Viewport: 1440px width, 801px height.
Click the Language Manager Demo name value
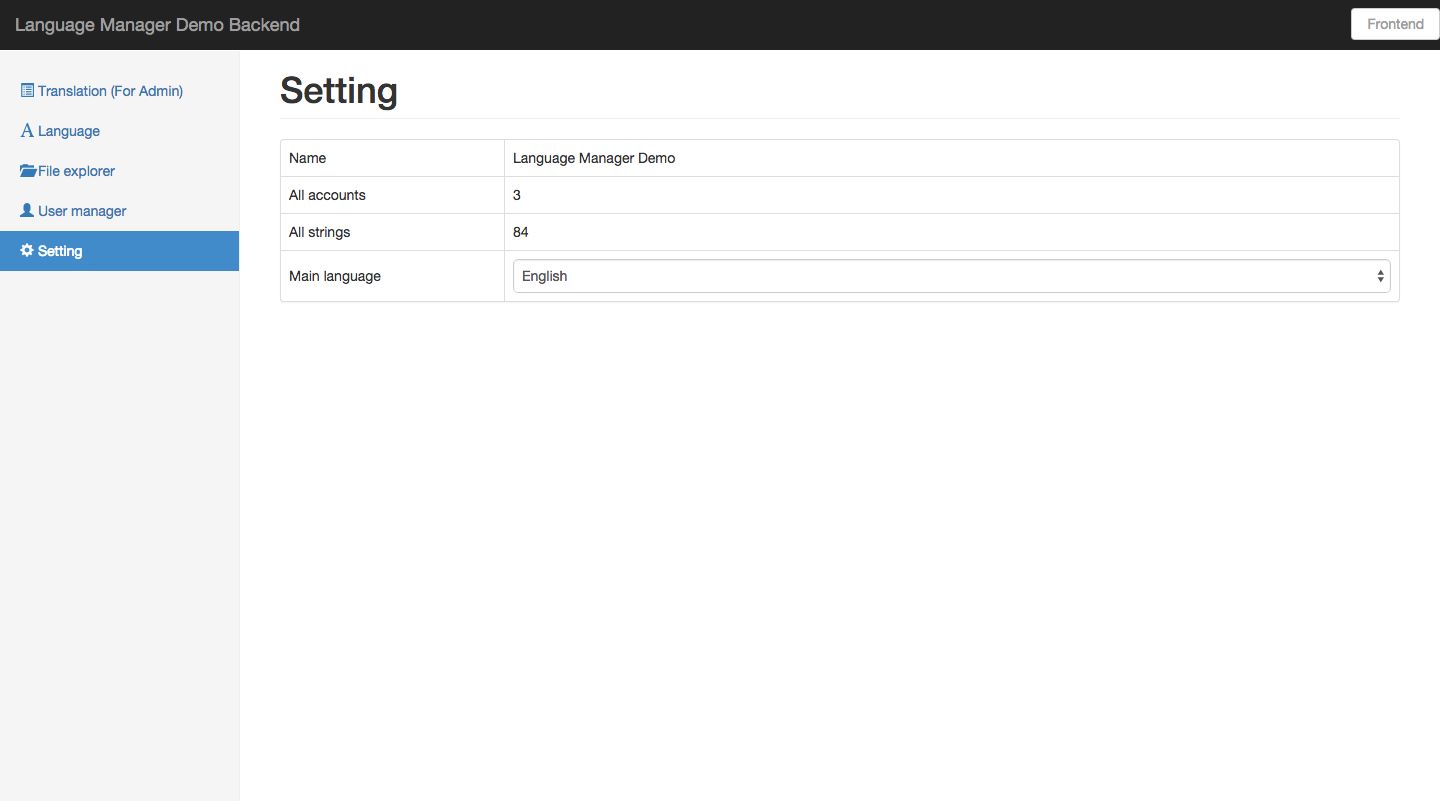click(594, 158)
